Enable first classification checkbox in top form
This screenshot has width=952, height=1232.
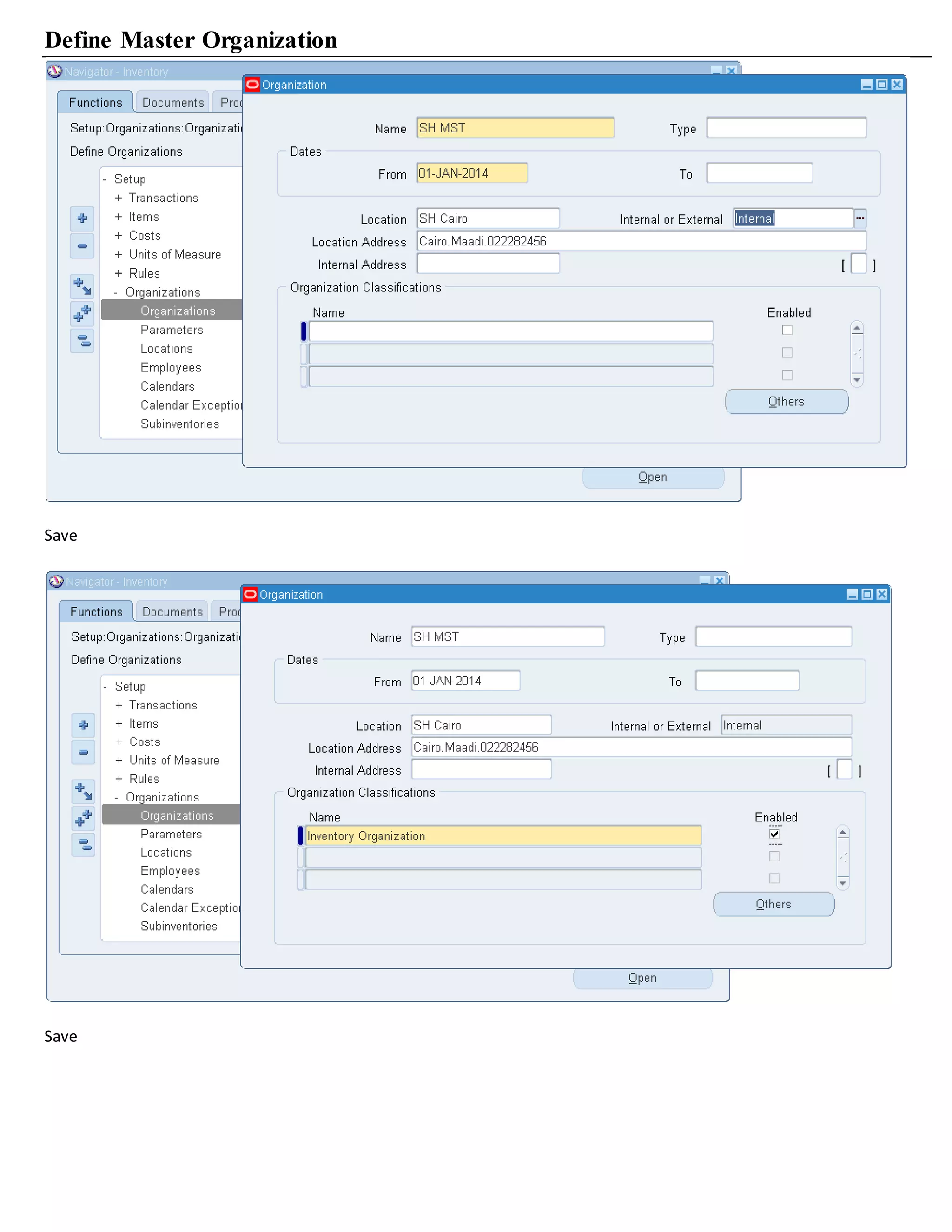point(787,330)
